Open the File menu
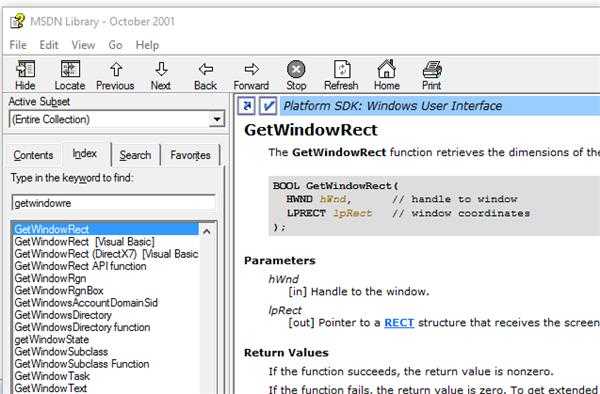This screenshot has width=600, height=394. pos(18,45)
